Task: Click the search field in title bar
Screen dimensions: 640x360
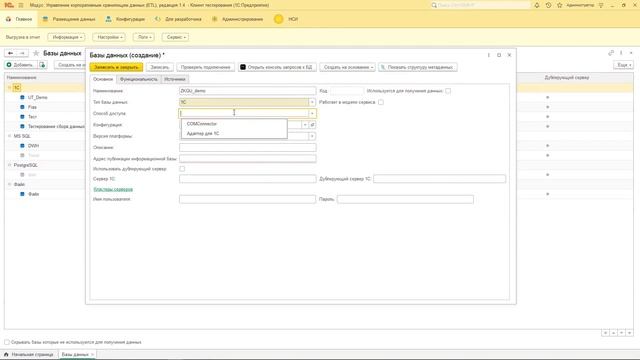Action: [480, 5]
